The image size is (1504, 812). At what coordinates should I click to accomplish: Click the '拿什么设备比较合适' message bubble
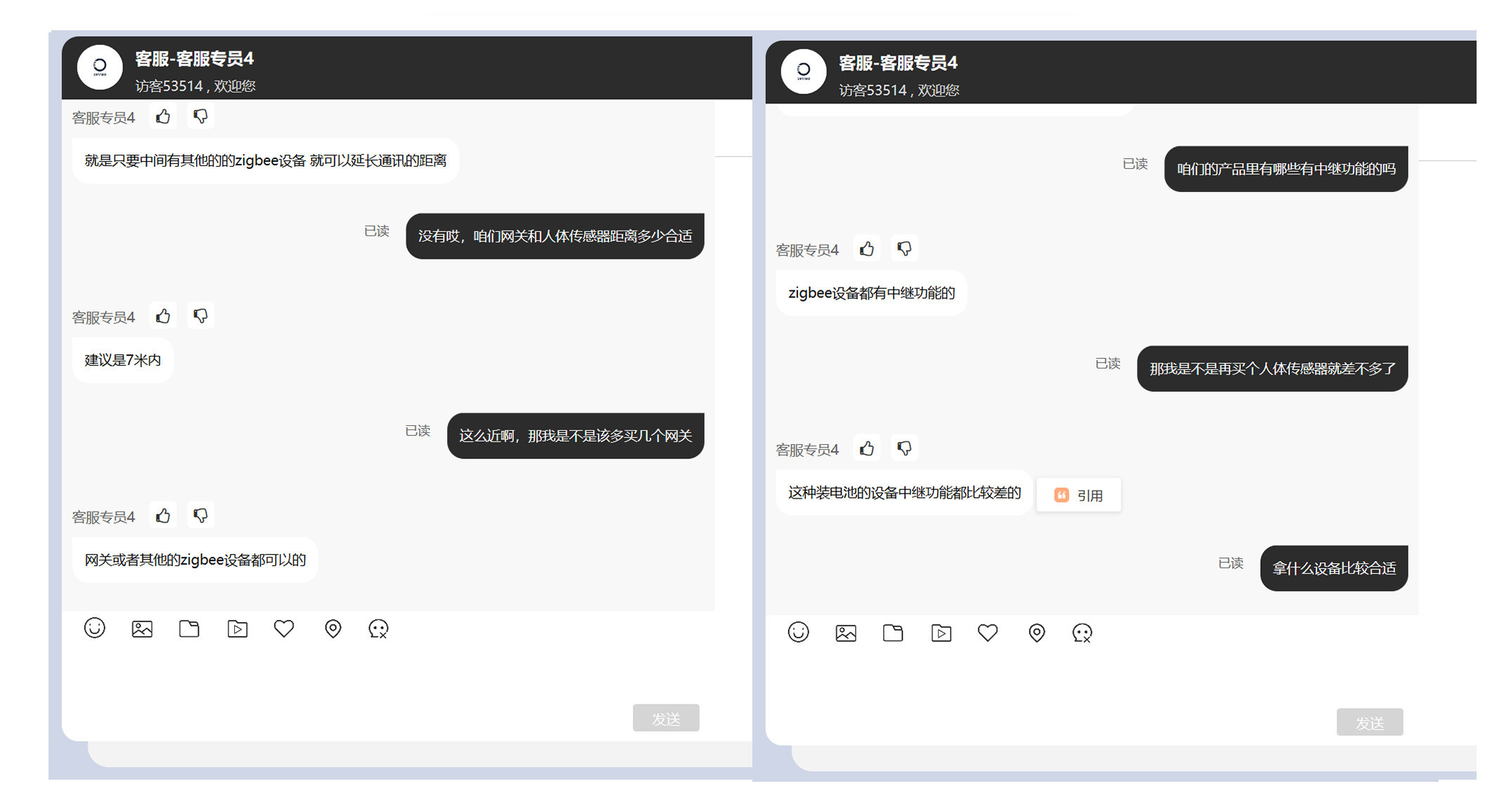tap(1334, 568)
